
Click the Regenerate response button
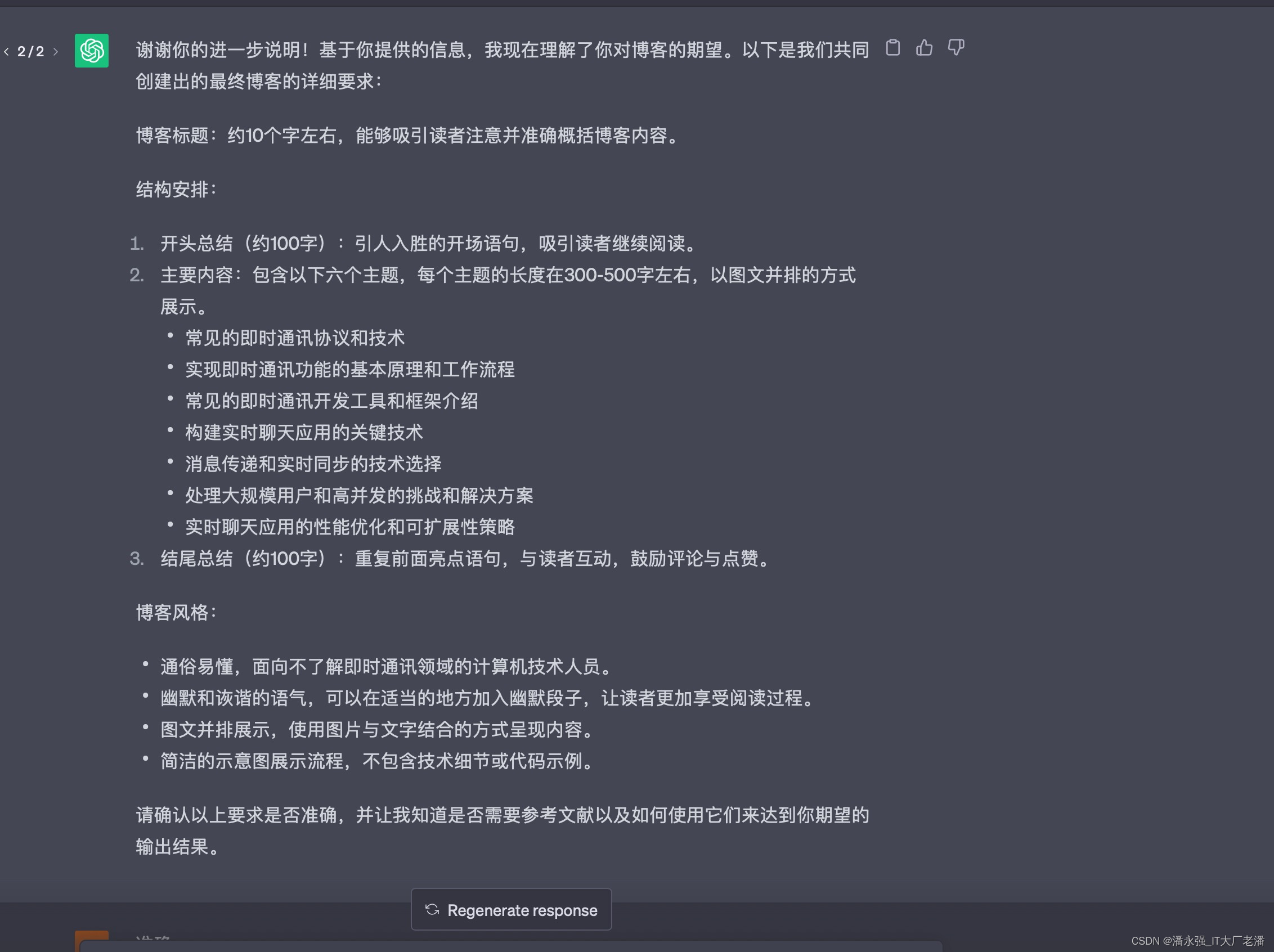[512, 909]
